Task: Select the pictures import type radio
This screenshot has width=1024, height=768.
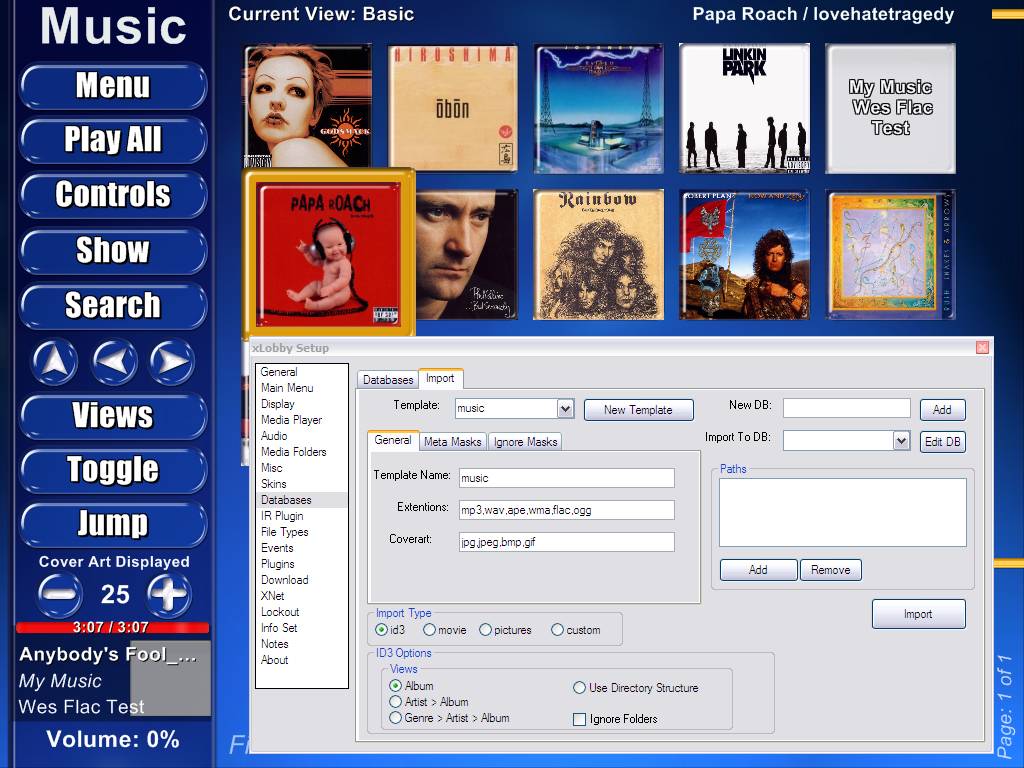Action: pyautogui.click(x=485, y=630)
